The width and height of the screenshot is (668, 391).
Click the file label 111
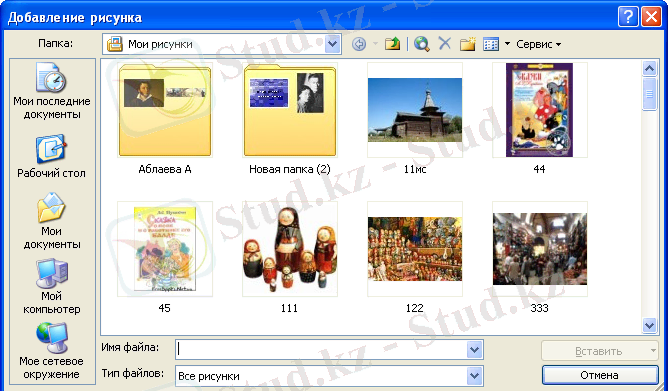(289, 308)
